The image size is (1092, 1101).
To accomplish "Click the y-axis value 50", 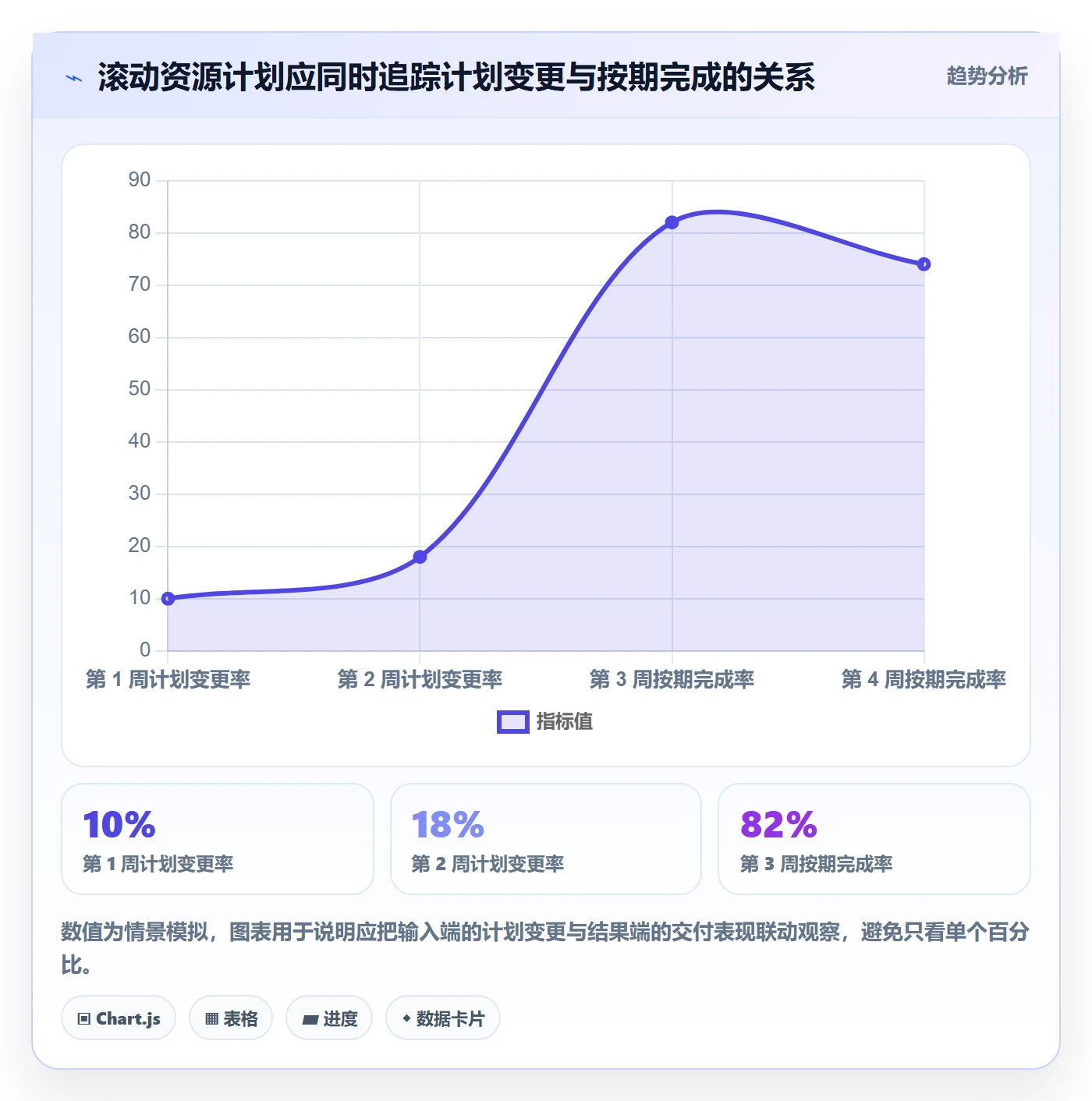I will [x=140, y=389].
